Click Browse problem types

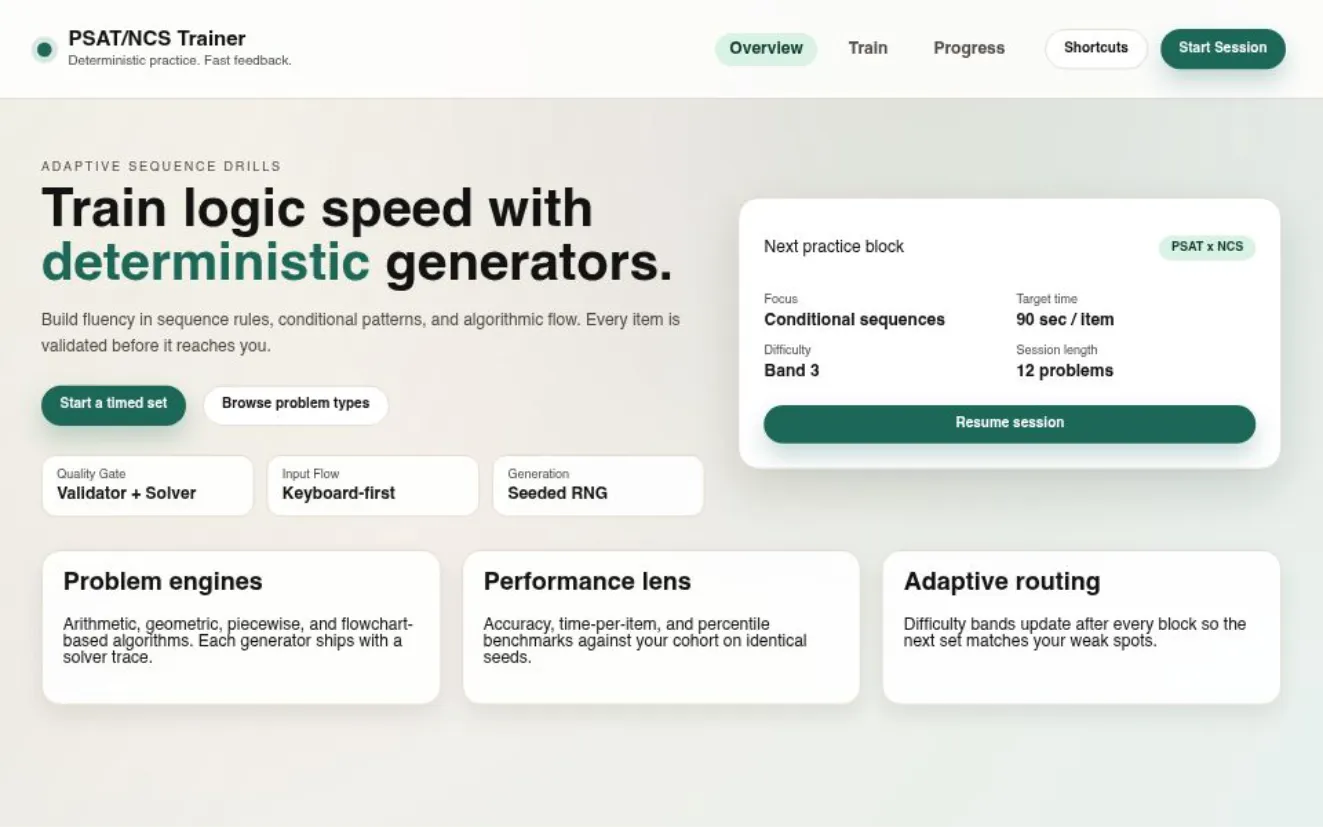point(296,404)
